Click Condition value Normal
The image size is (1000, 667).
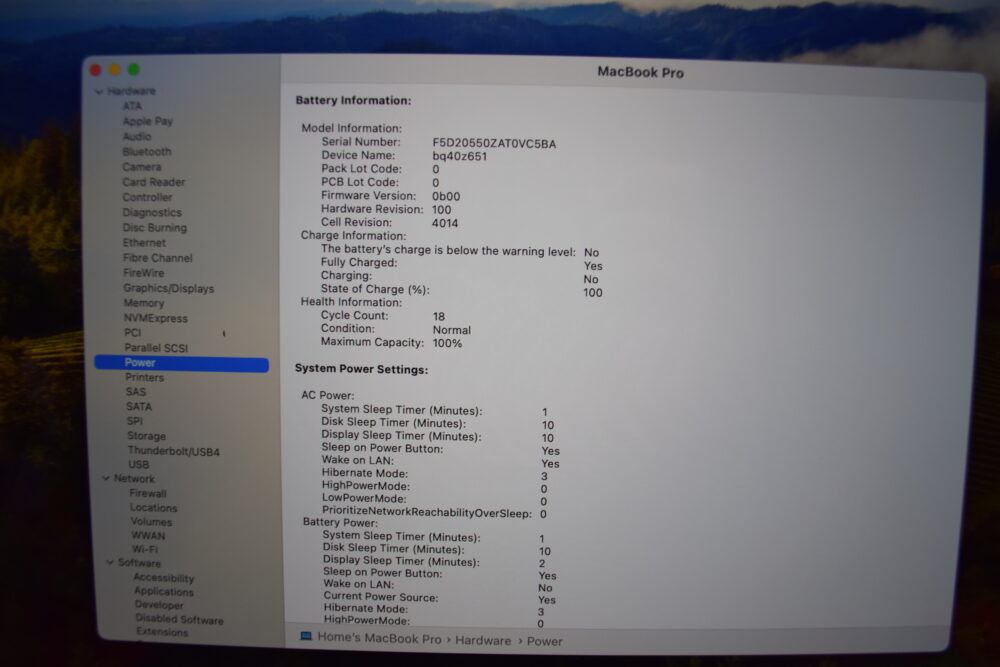point(452,330)
